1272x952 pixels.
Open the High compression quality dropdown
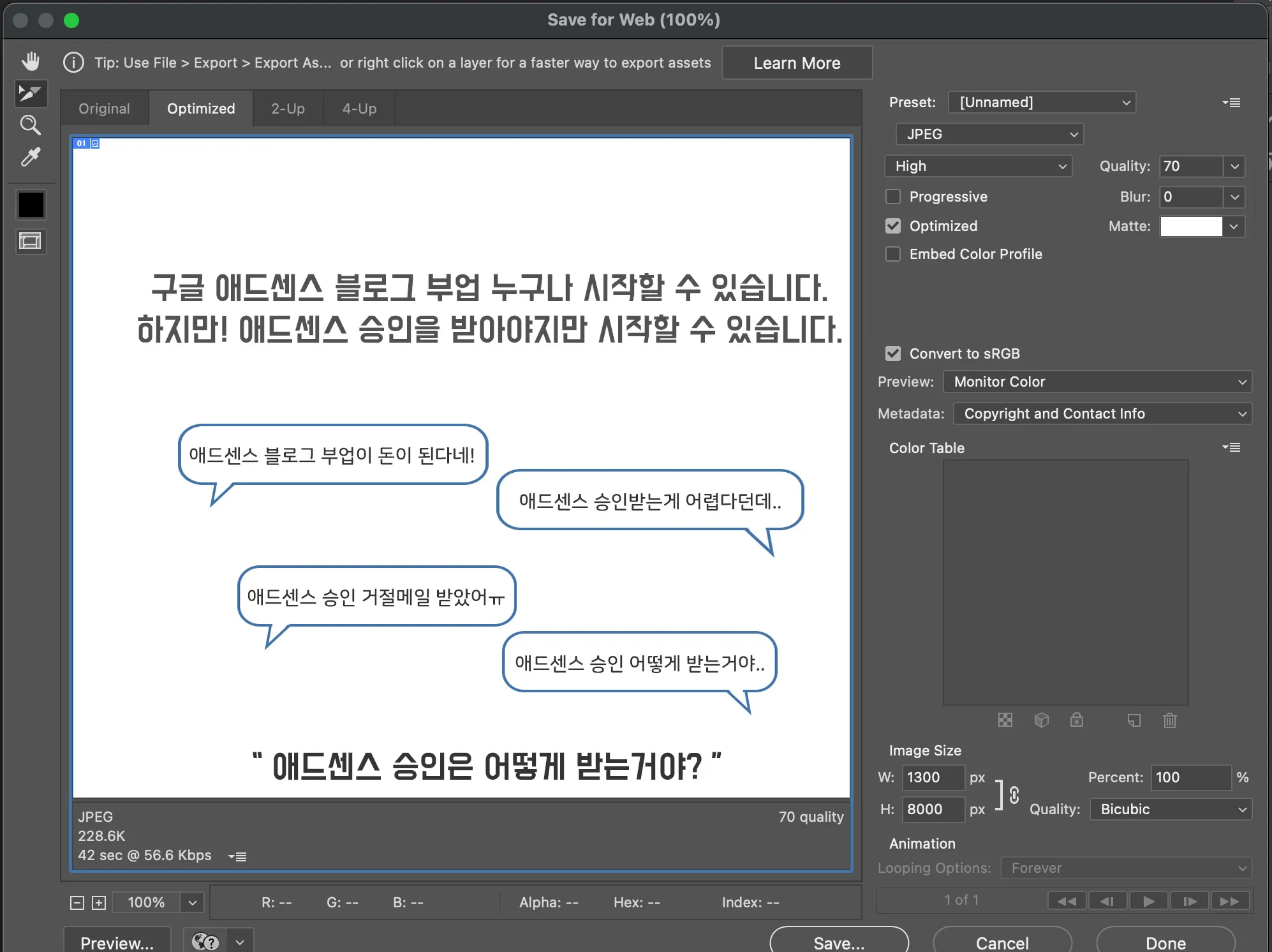(978, 166)
